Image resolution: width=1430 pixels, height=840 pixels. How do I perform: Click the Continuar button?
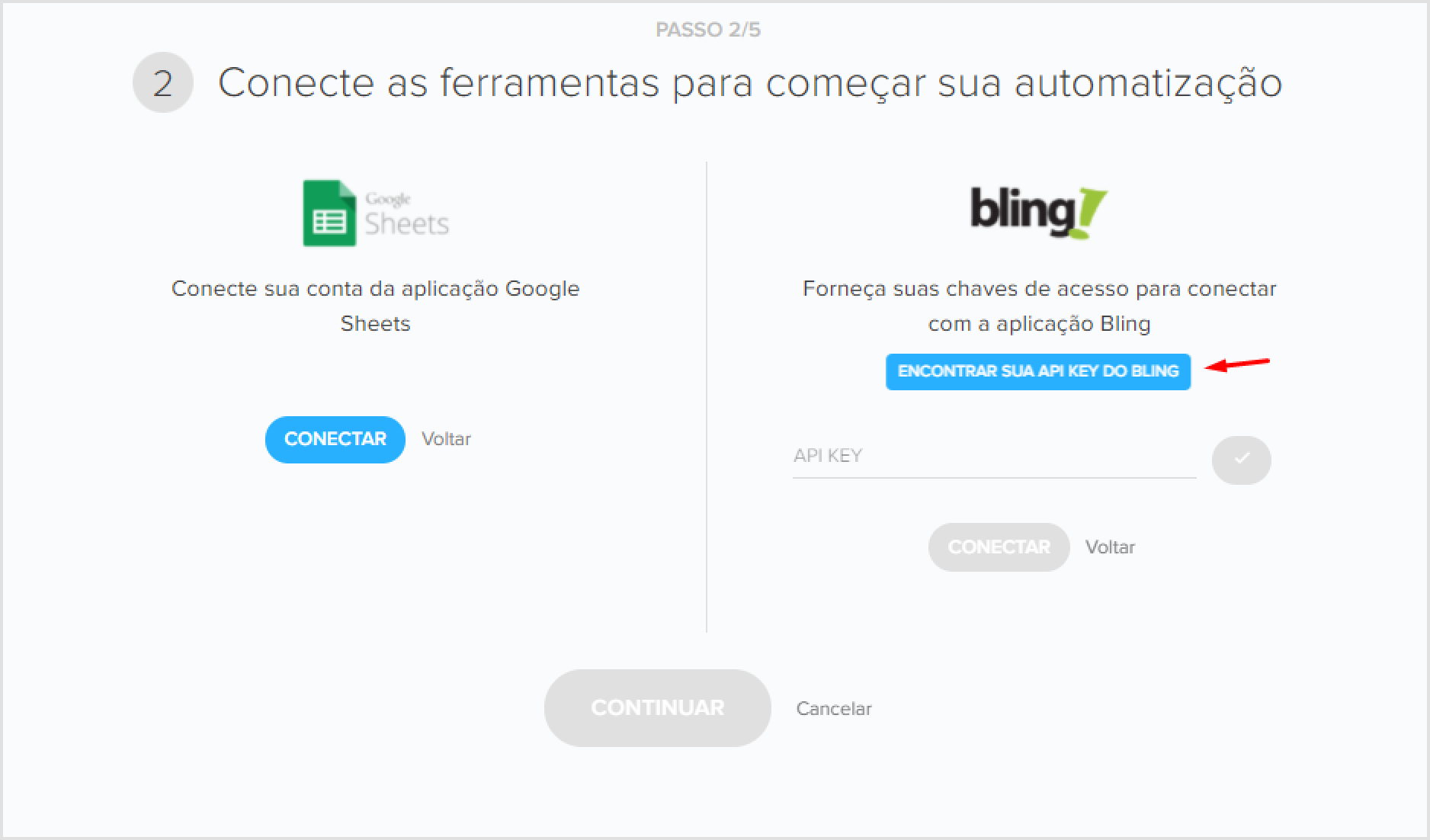(657, 707)
